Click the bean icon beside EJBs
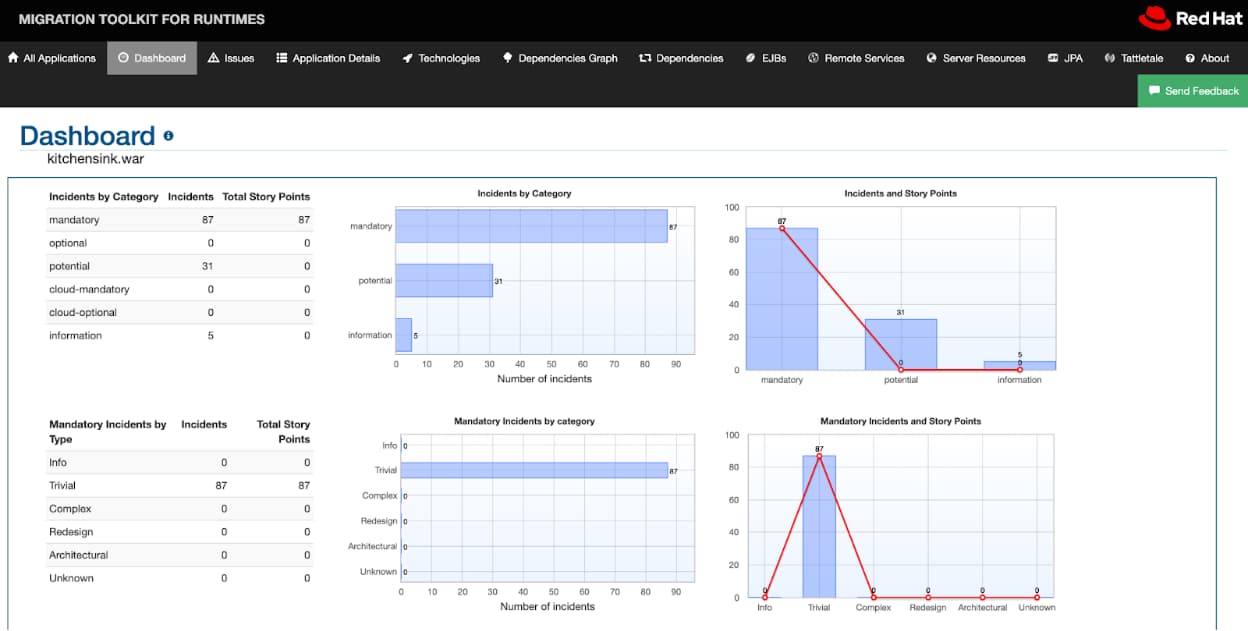Screen dimensions: 1248x631 pos(751,58)
